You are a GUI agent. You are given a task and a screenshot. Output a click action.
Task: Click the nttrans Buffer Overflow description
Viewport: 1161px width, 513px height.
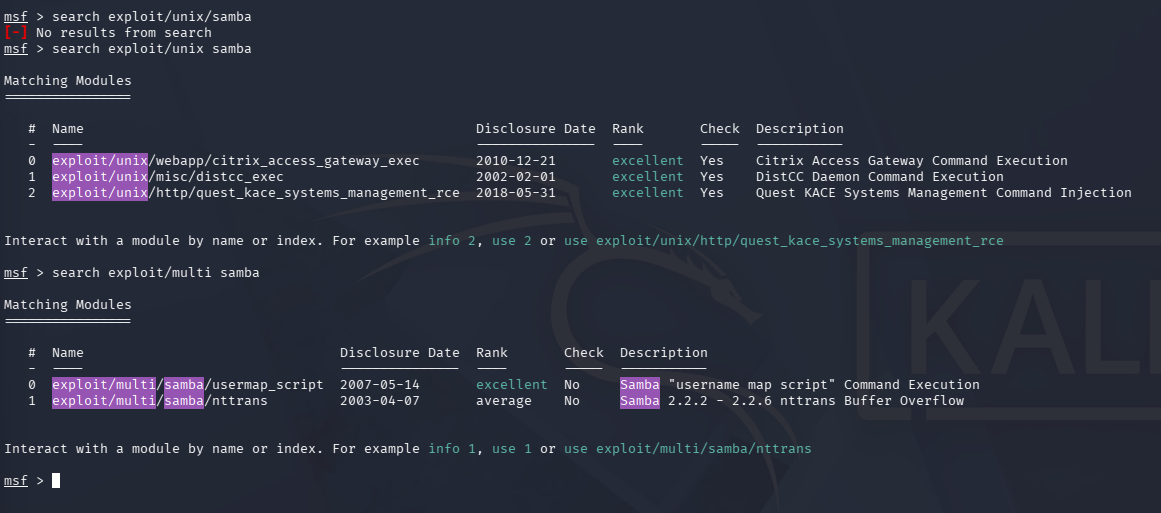(x=791, y=401)
